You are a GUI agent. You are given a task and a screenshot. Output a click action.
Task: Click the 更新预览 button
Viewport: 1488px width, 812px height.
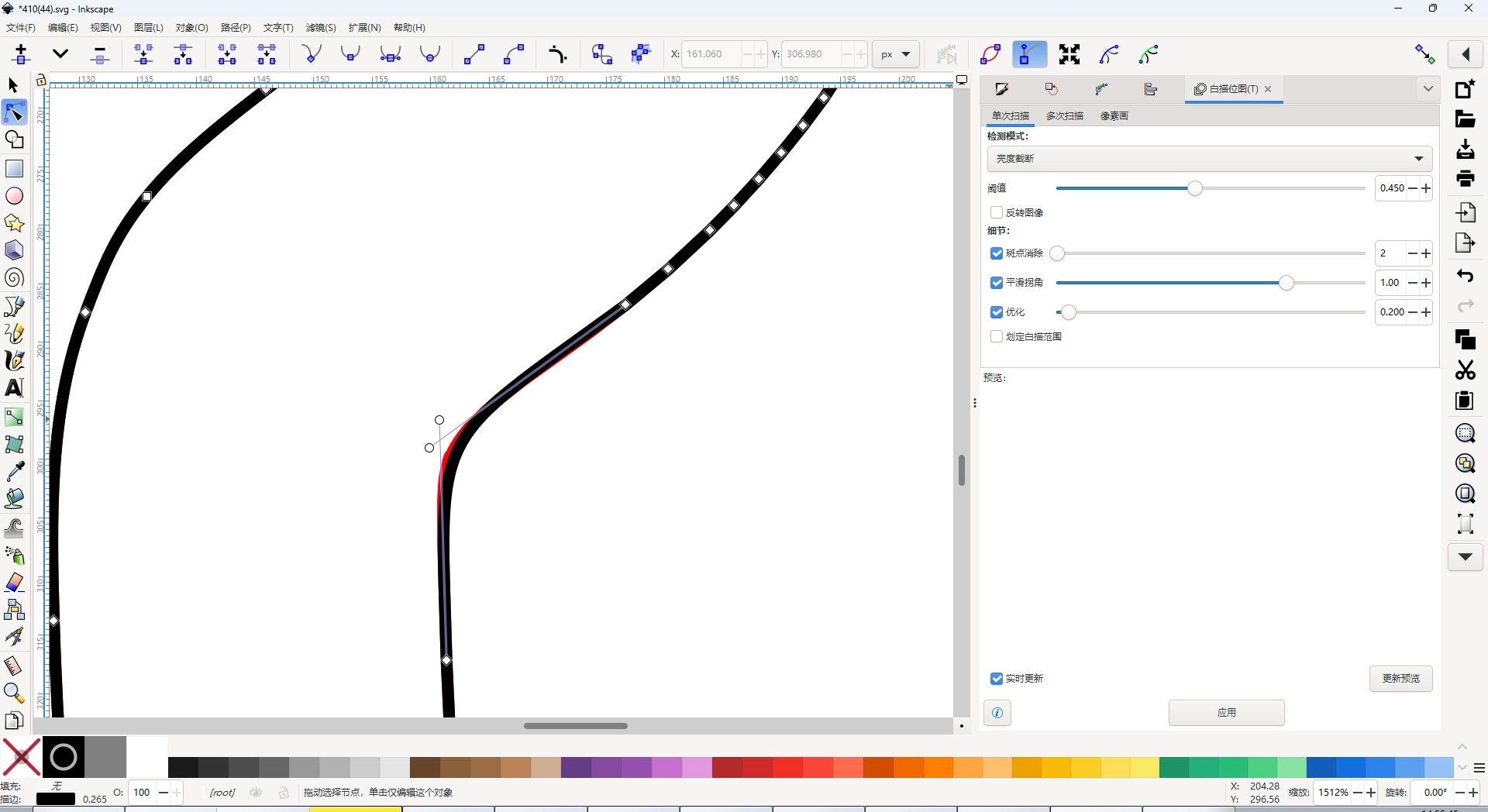tap(1400, 679)
